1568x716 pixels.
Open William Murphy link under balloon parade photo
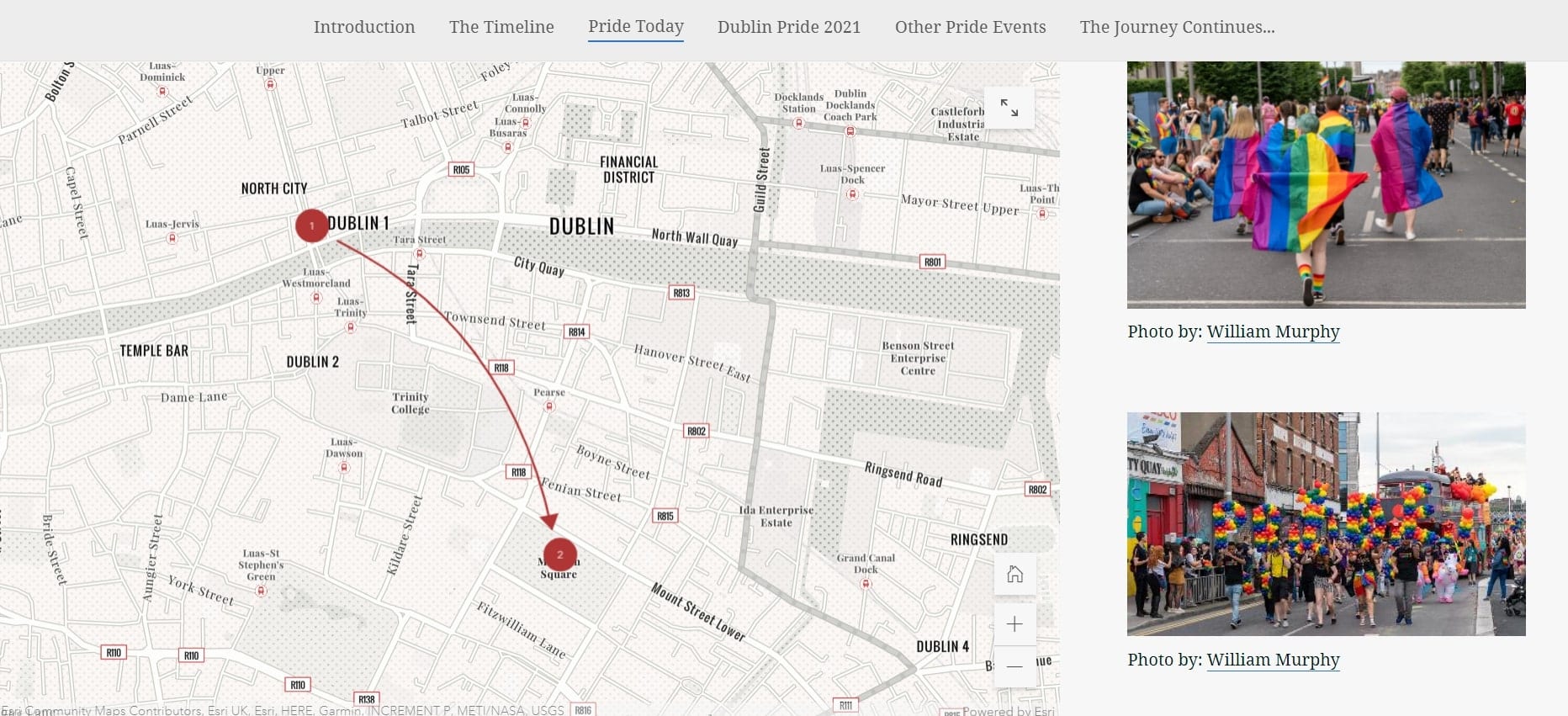click(x=1274, y=660)
